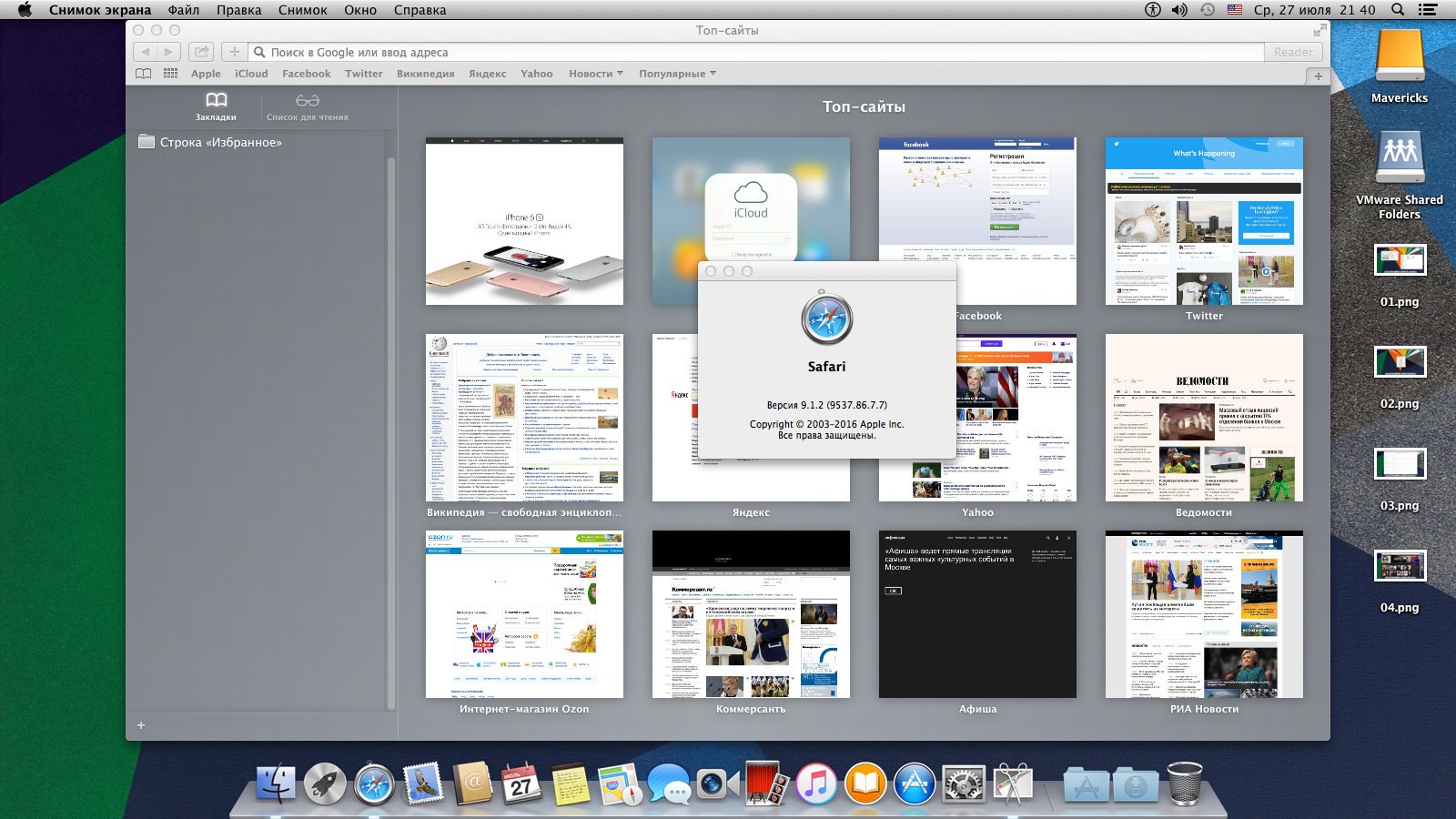The image size is (1456, 819).
Task: Open the Файл menu
Action: (184, 10)
